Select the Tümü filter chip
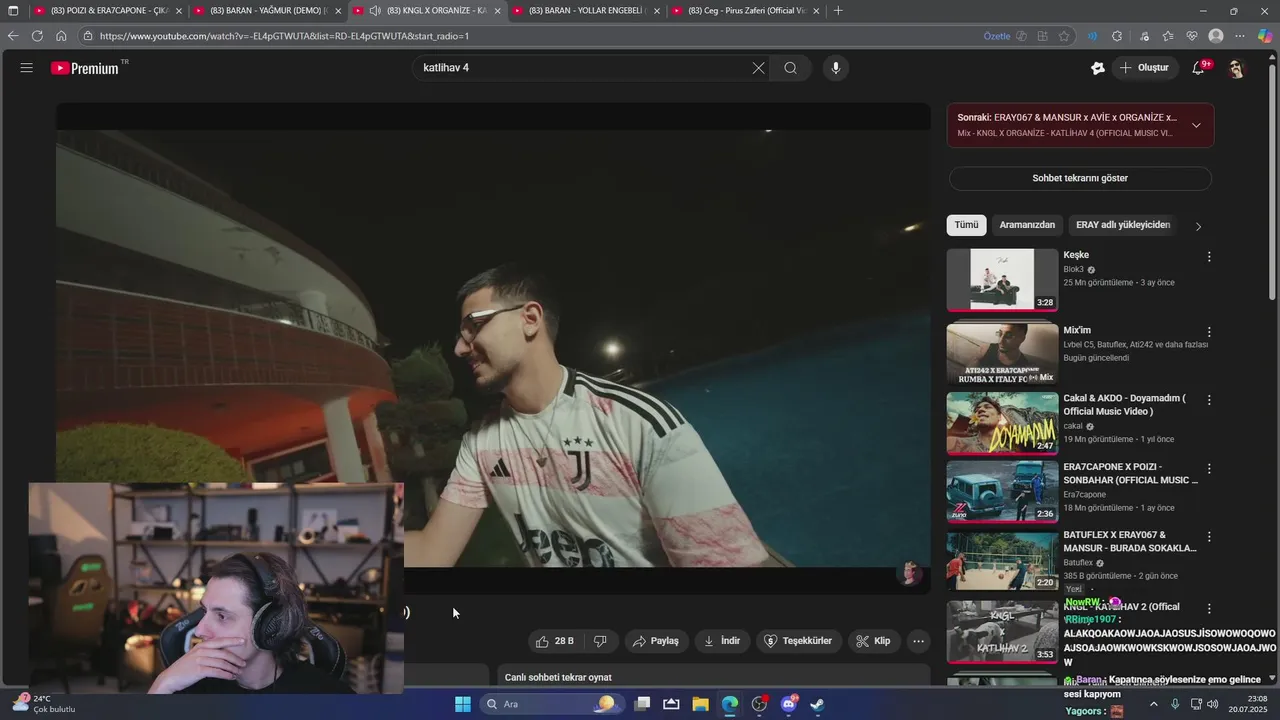This screenshot has width=1280, height=720. (x=966, y=225)
